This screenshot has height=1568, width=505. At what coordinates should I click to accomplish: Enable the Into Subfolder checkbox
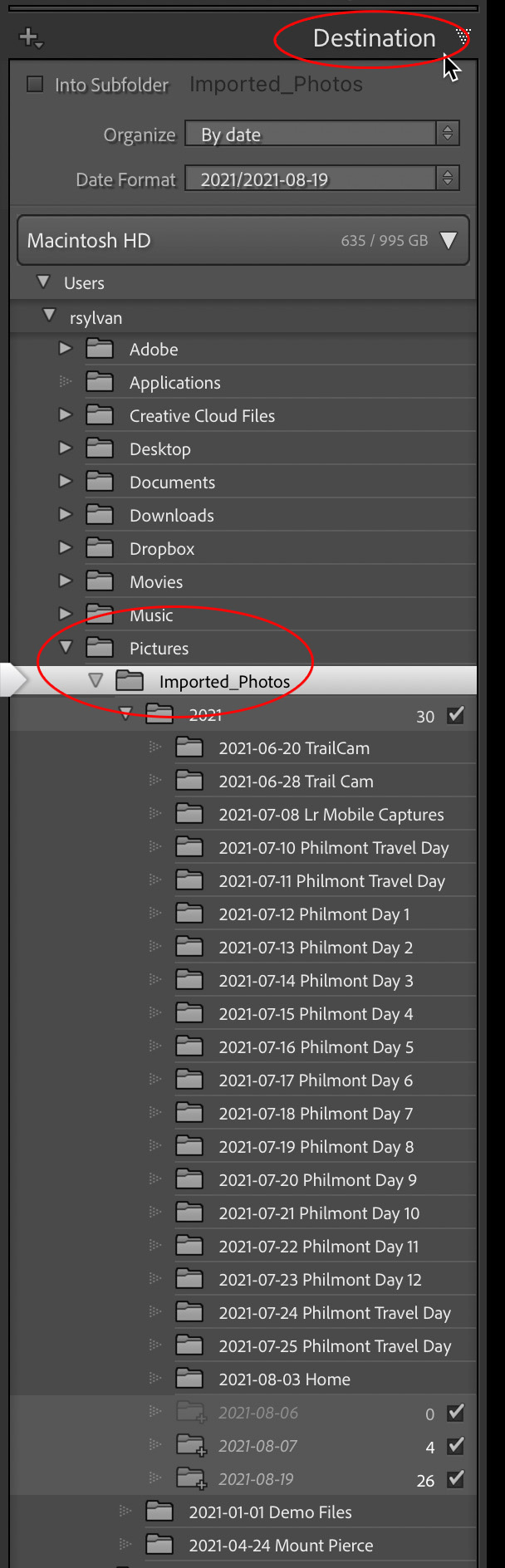pyautogui.click(x=34, y=83)
